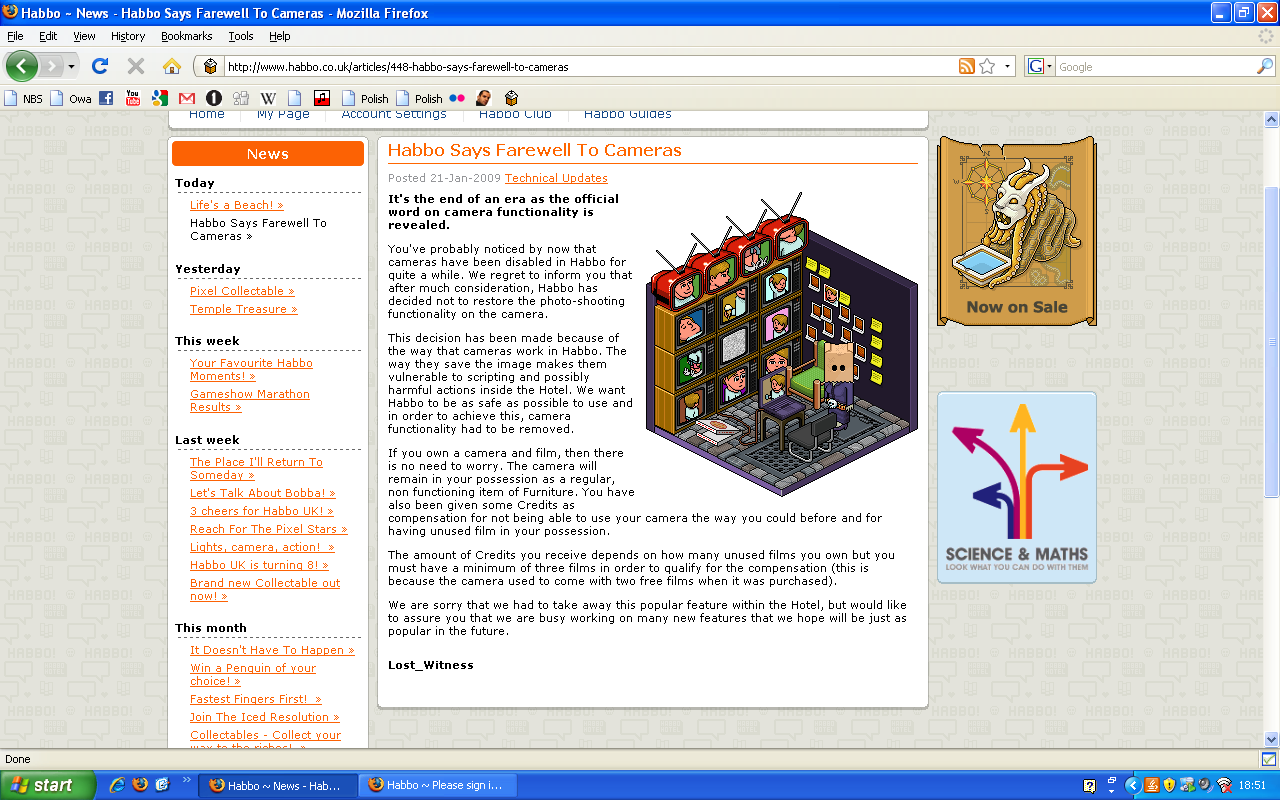Screen dimensions: 1280x800
Task: Click the RSS feed icon in address bar
Action: [966, 67]
